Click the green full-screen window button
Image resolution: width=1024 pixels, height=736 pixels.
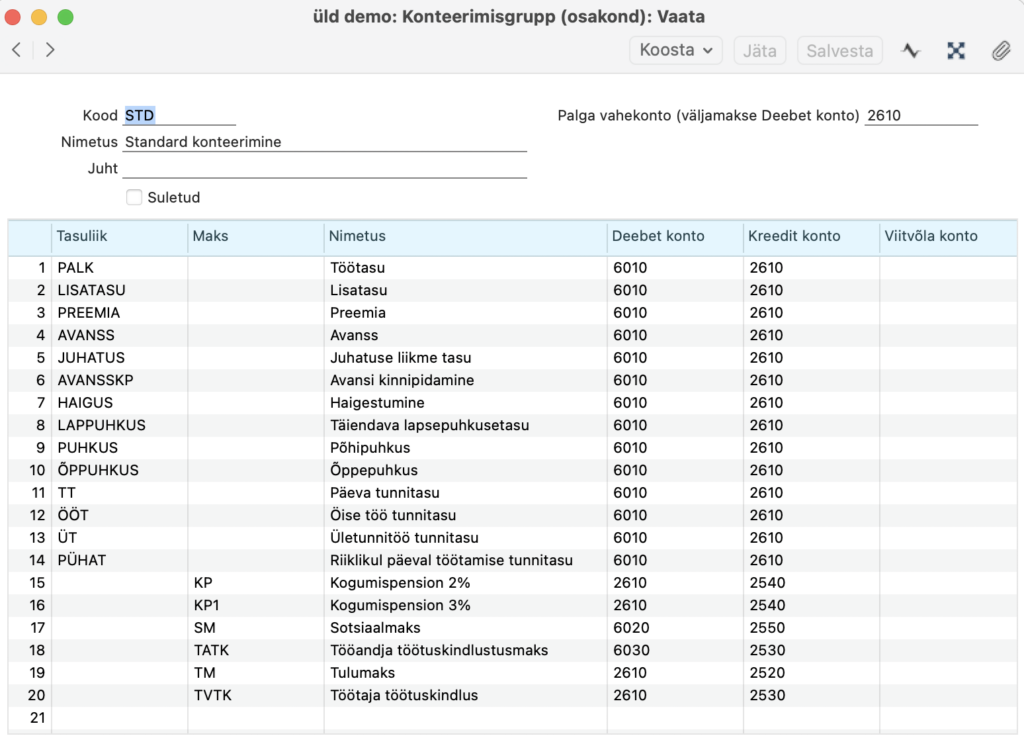point(65,17)
